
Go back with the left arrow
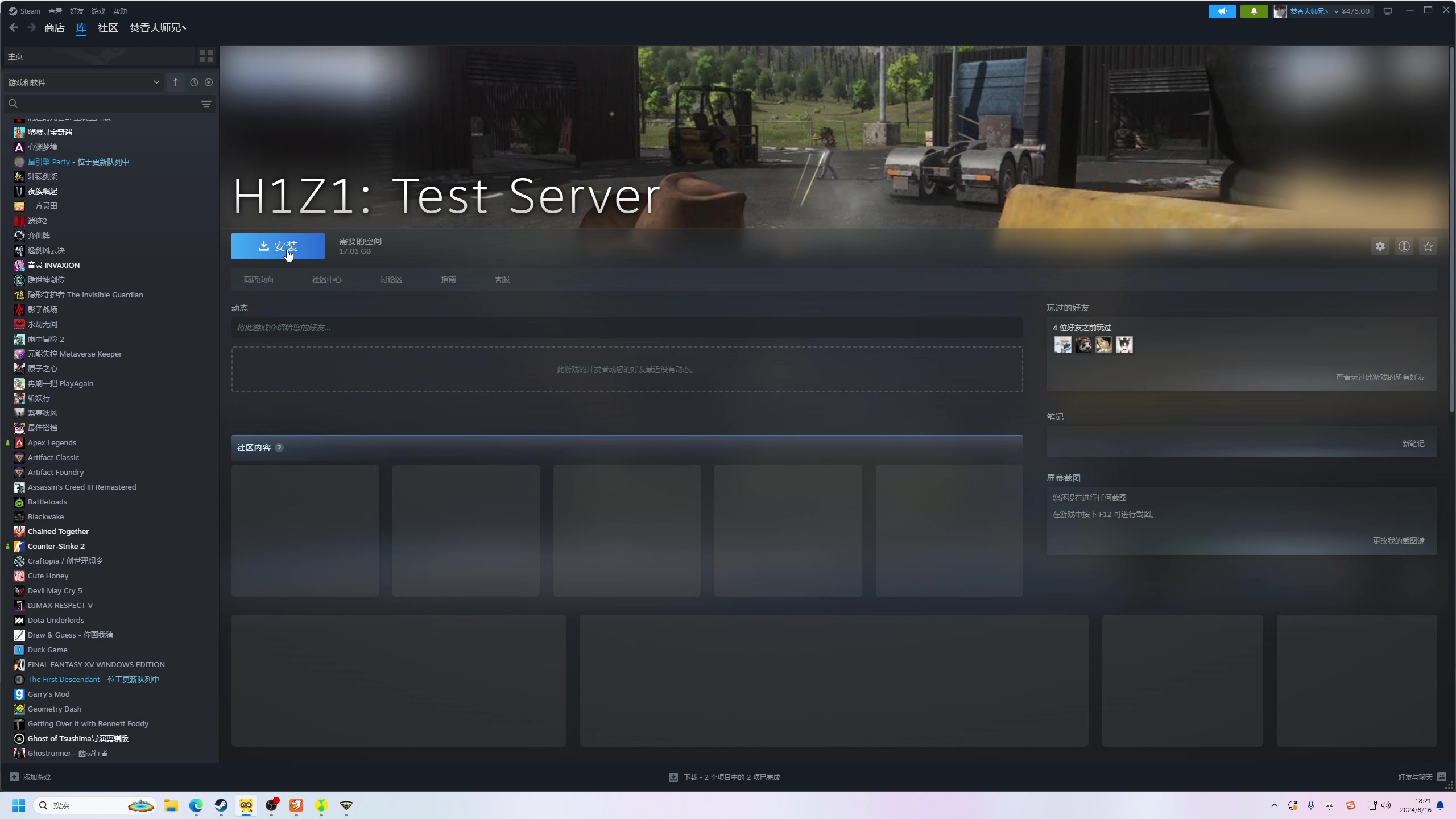tap(14, 27)
